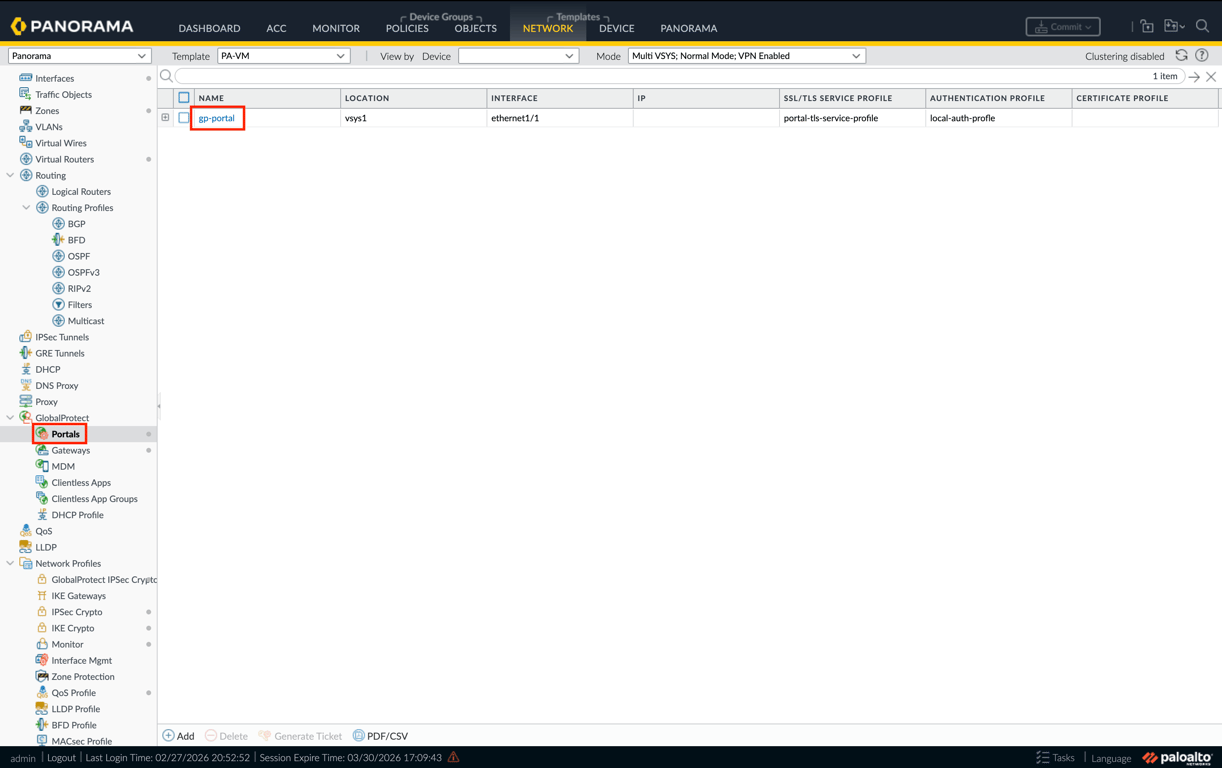
Task: Click the PDF/CSV export button
Action: click(x=380, y=736)
